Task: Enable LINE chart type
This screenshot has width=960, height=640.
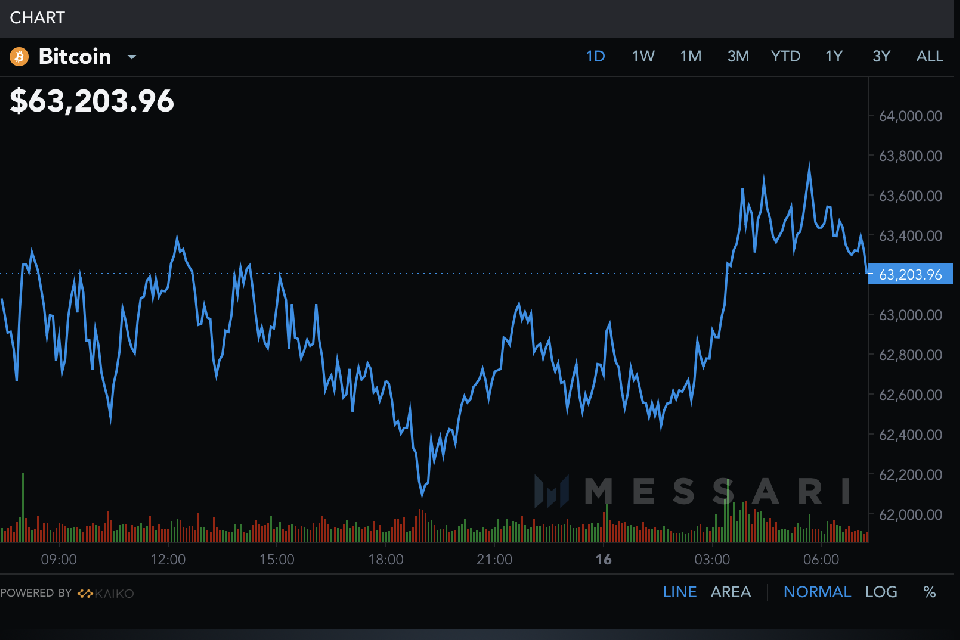Action: 680,592
